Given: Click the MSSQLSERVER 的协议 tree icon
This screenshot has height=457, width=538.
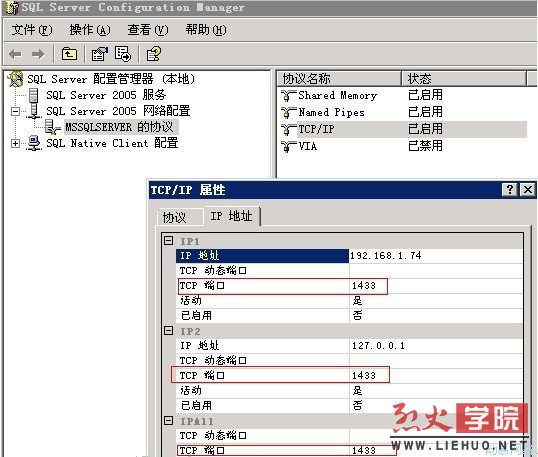Looking at the screenshot, I should (x=52, y=127).
